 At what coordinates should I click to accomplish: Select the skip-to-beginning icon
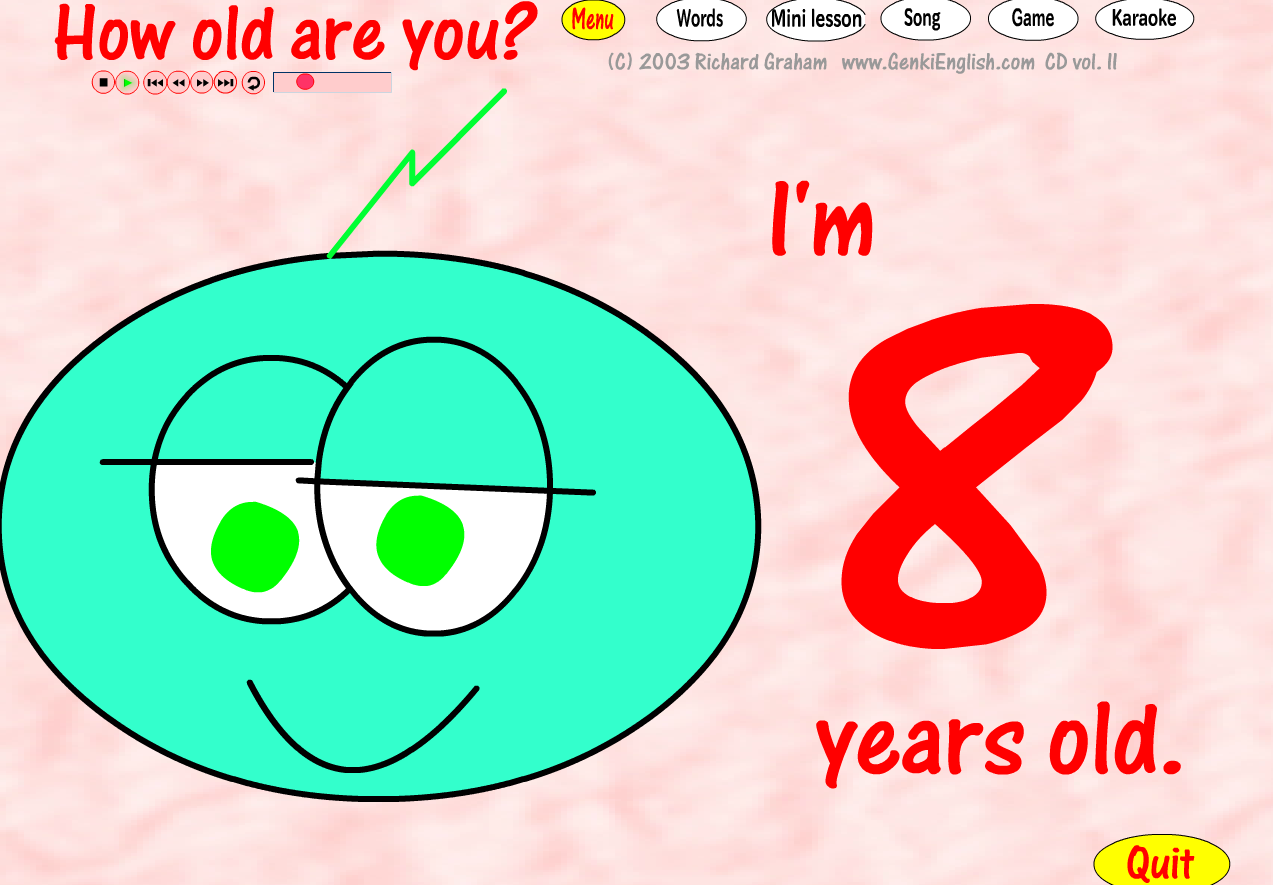[153, 83]
